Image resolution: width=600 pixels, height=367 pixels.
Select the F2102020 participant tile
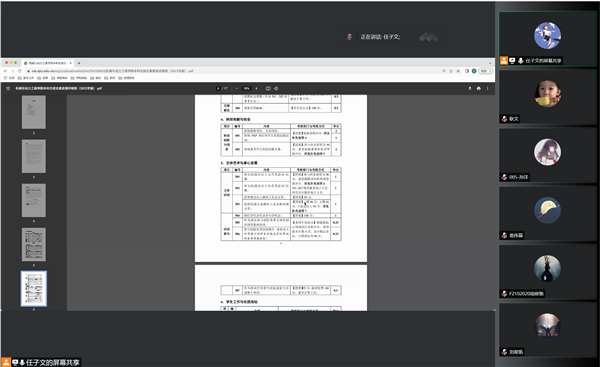pos(548,272)
